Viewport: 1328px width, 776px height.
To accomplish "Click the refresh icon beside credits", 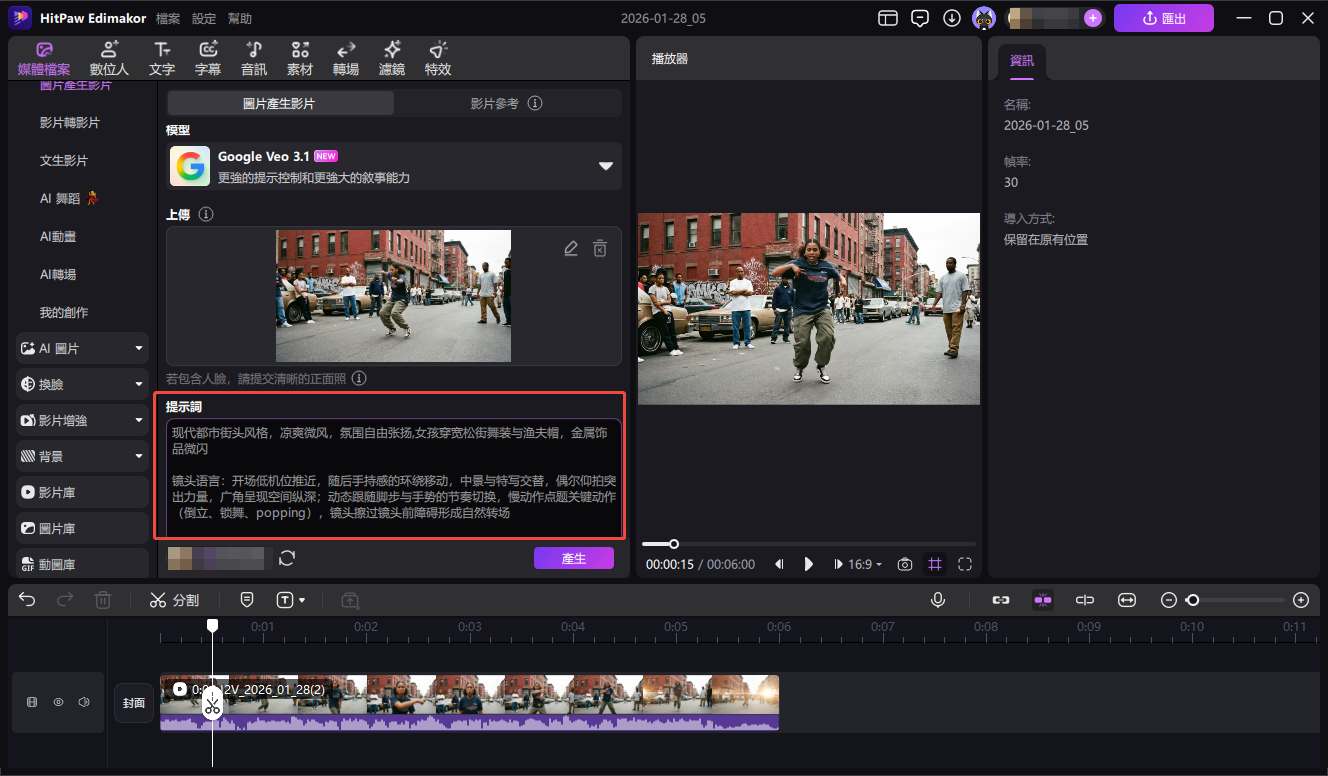I will pos(287,558).
